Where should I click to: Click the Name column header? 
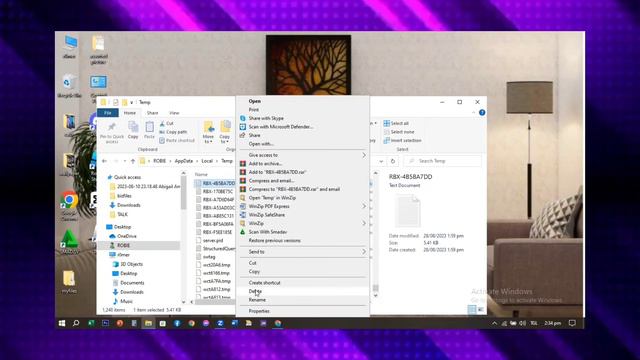pyautogui.click(x=201, y=174)
